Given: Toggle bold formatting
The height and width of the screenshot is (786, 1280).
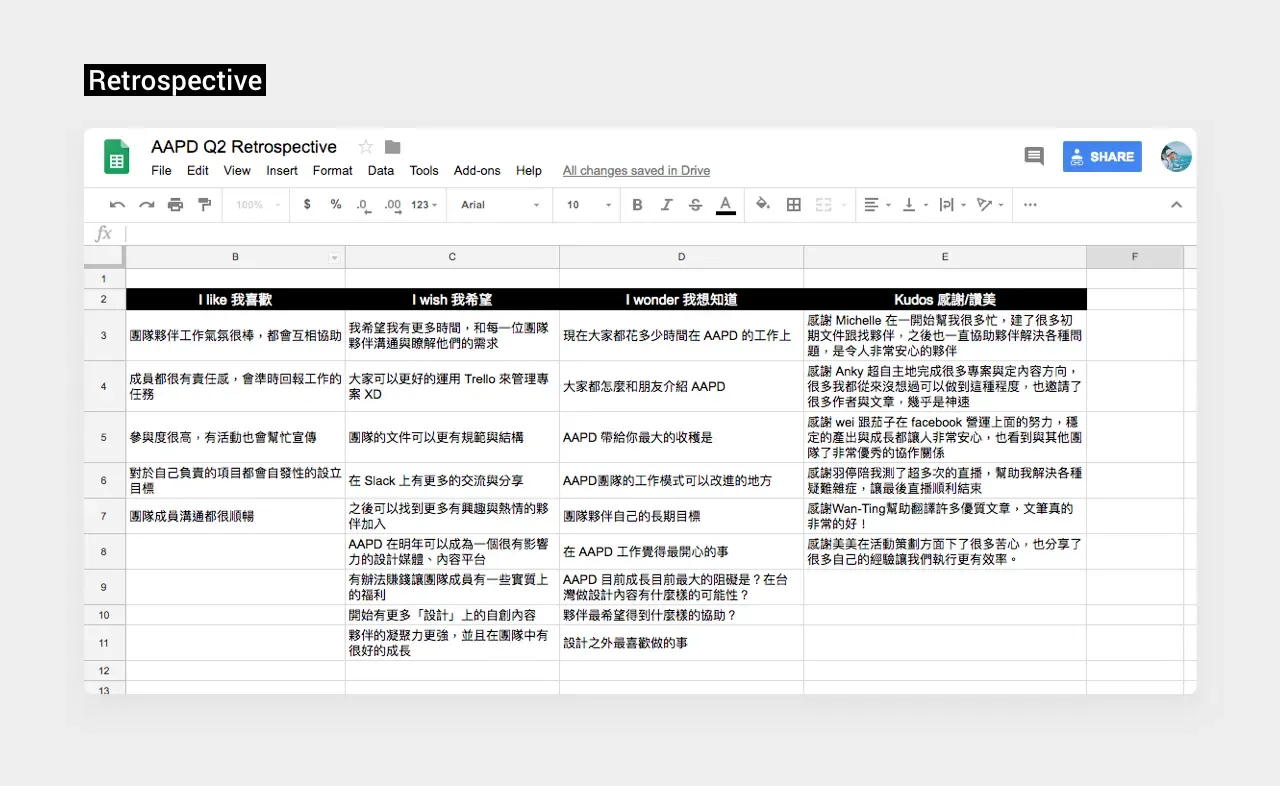Looking at the screenshot, I should tap(637, 205).
